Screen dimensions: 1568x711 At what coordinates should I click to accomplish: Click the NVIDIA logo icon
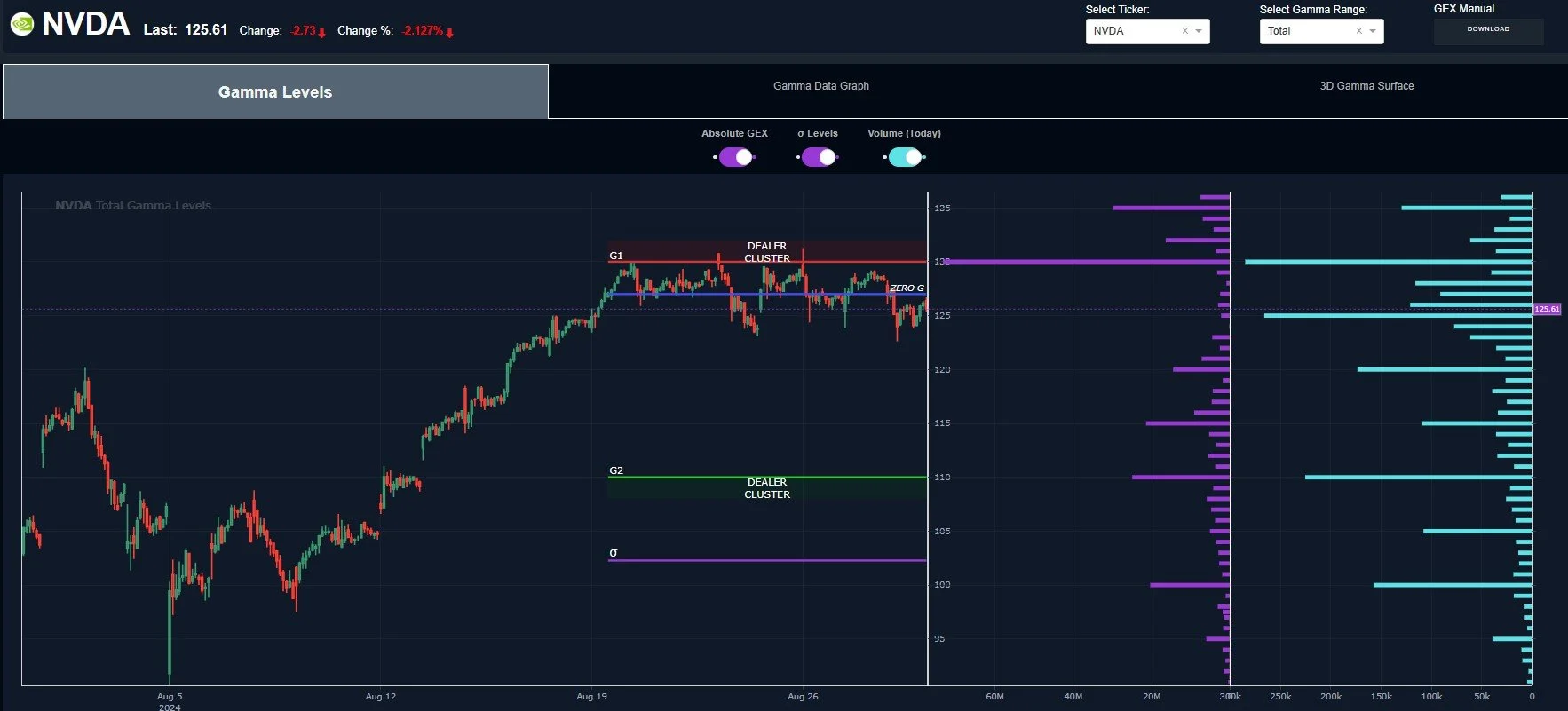click(x=21, y=24)
